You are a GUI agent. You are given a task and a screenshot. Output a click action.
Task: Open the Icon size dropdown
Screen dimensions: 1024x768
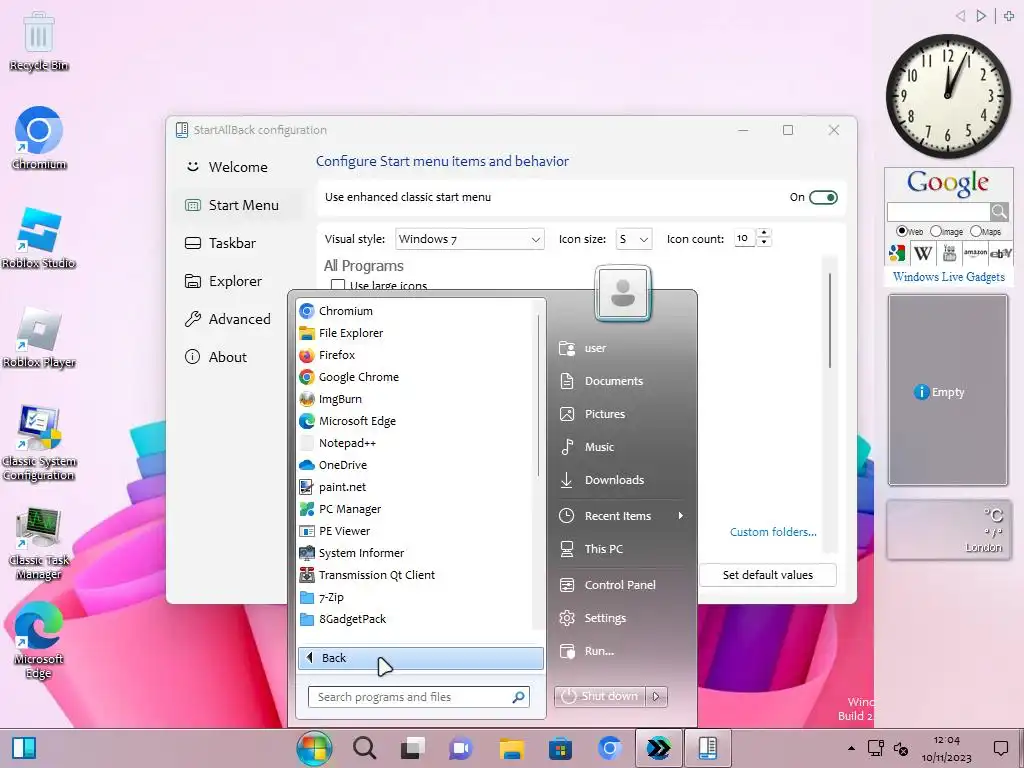[633, 239]
